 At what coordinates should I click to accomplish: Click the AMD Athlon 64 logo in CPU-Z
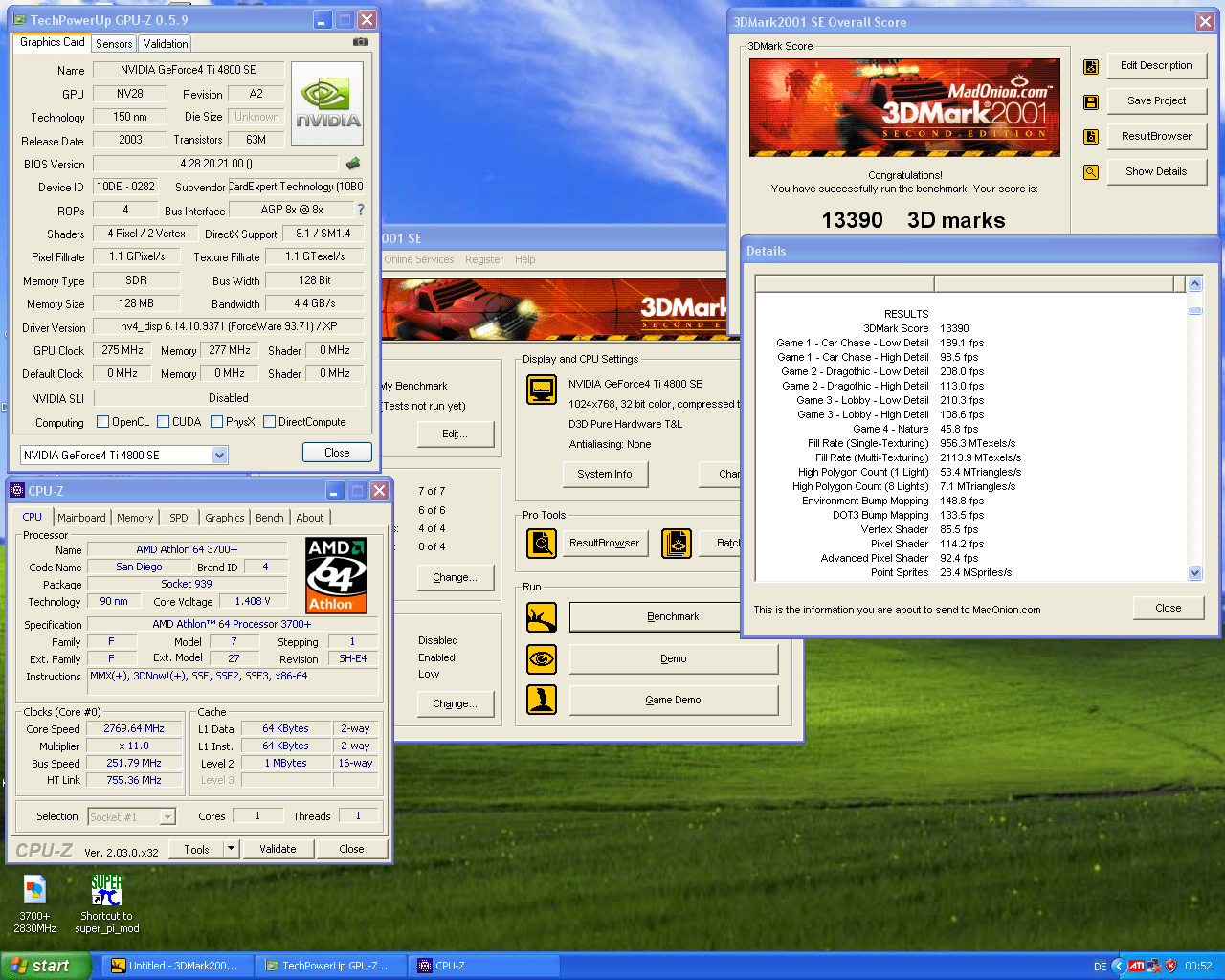(336, 575)
